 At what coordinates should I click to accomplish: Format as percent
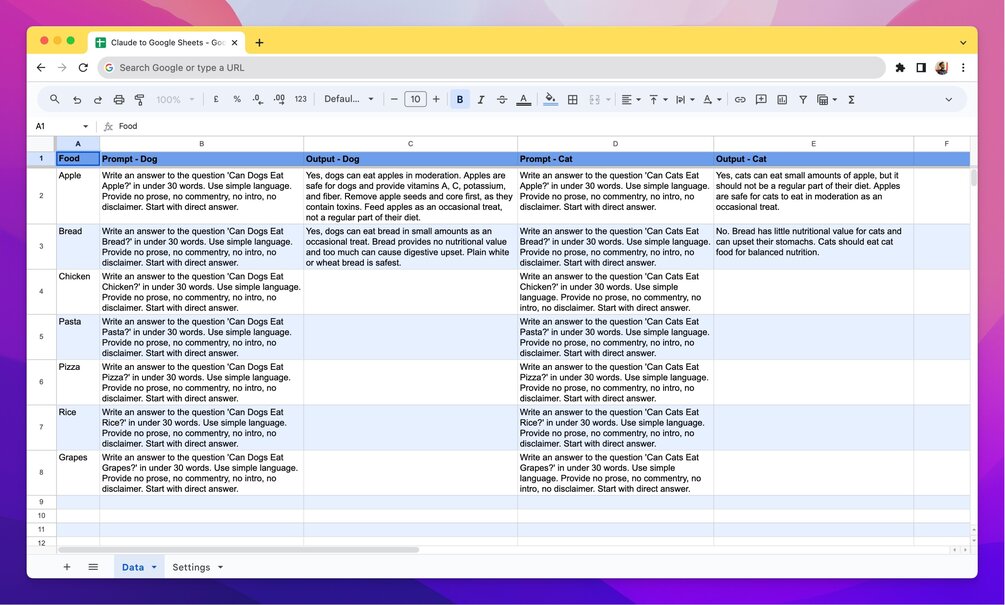click(x=237, y=99)
